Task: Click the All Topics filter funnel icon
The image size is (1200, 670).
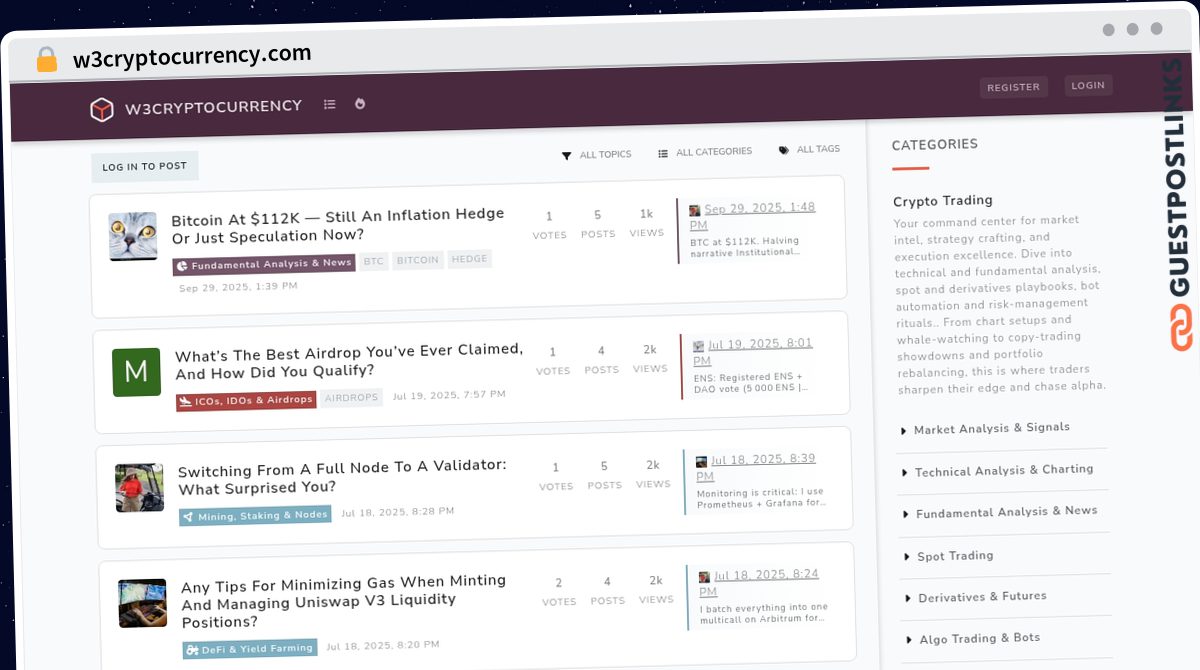Action: pos(566,156)
